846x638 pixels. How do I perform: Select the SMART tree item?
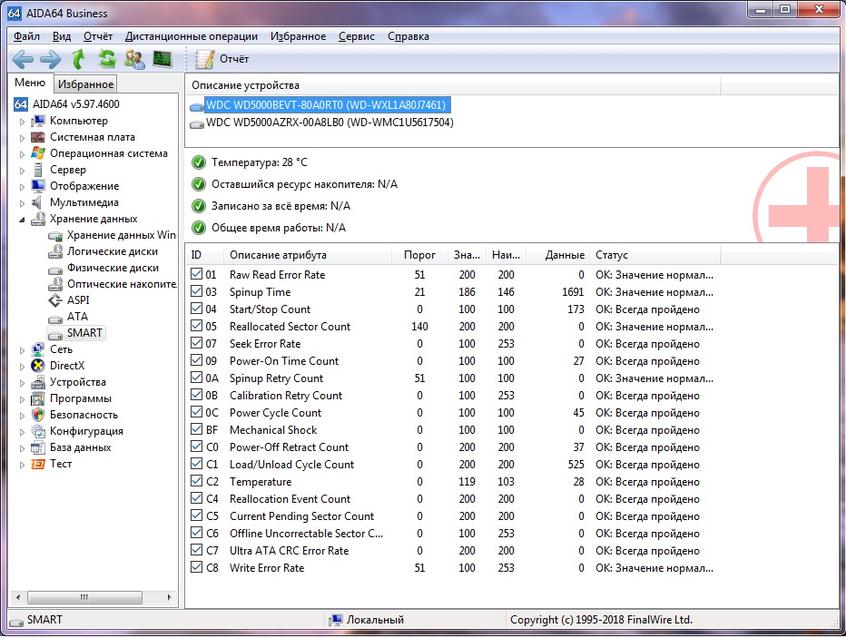76,333
